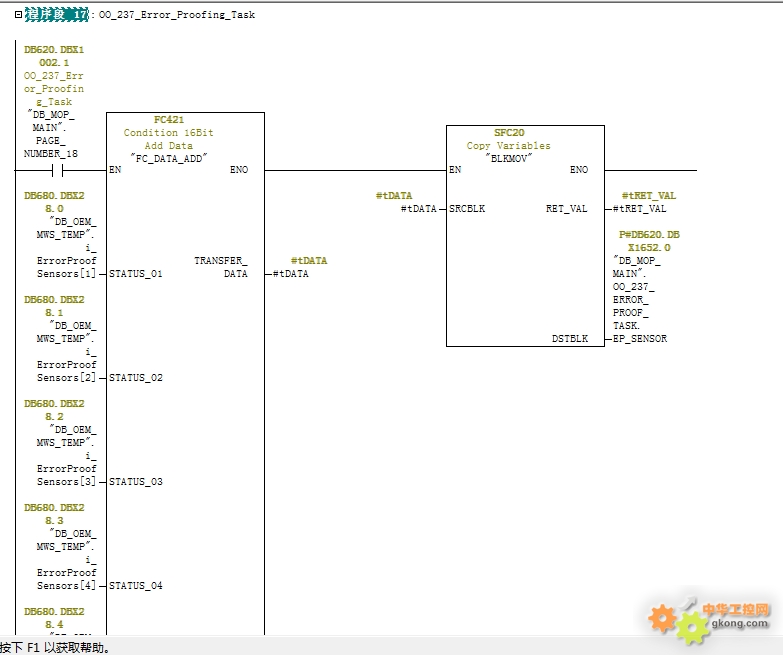Viewport: 783px width, 655px height.
Task: Click address DB680.DBX28.2 label
Action: point(54,410)
